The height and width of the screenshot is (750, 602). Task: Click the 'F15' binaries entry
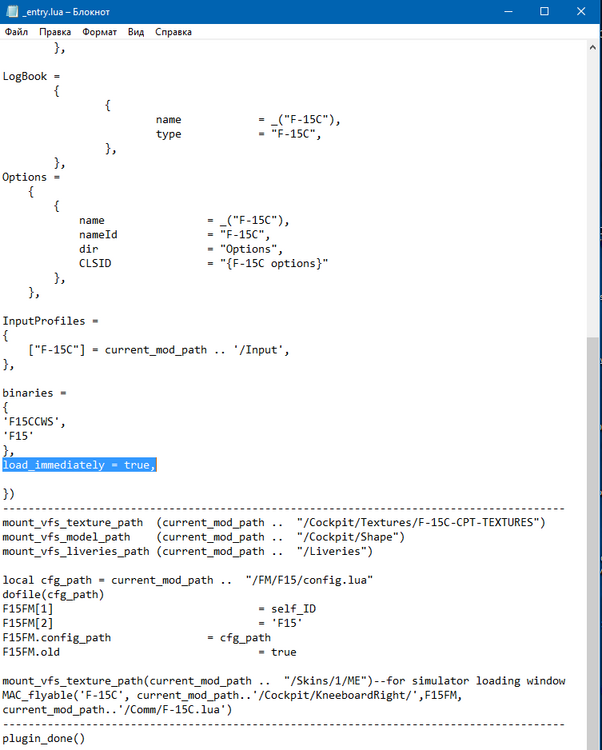(18, 436)
